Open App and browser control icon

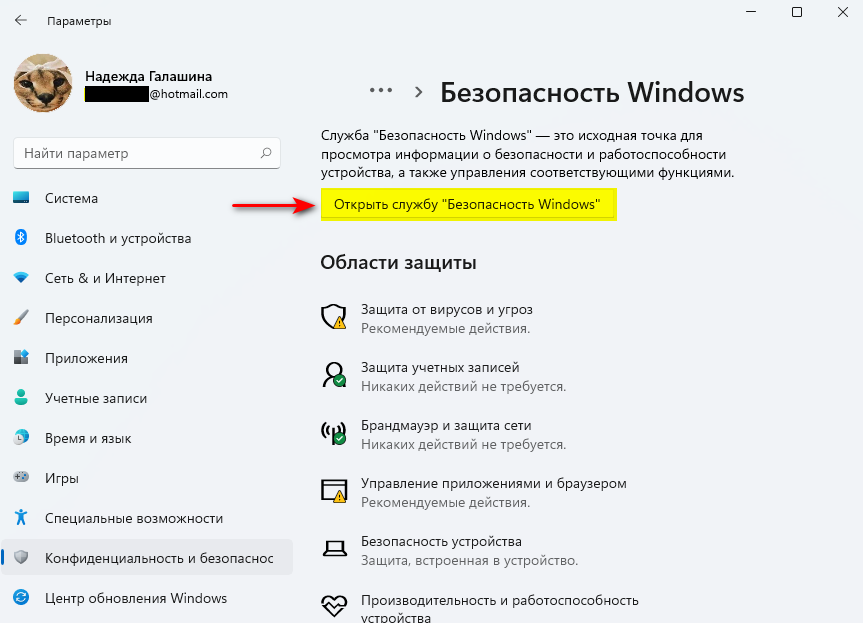(333, 490)
